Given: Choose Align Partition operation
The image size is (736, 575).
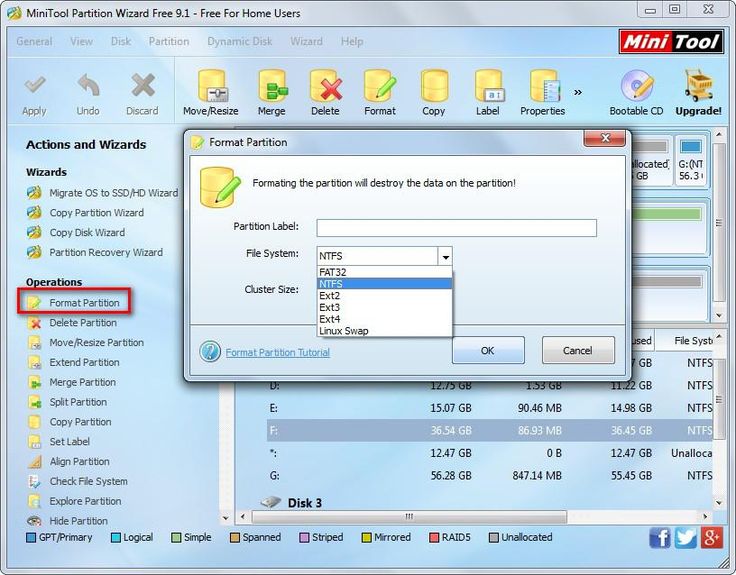Looking at the screenshot, I should point(79,461).
